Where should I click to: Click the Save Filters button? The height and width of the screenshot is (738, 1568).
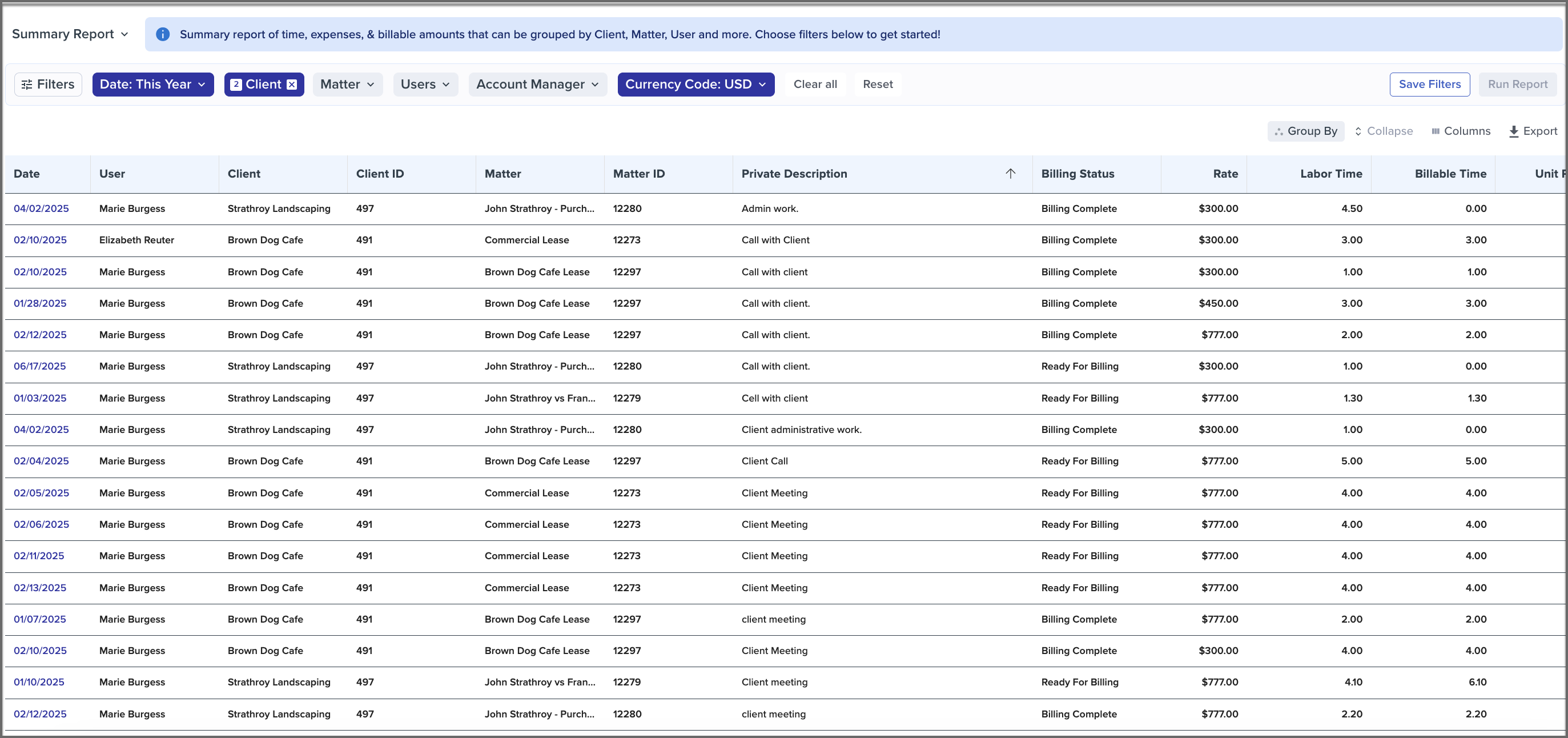tap(1430, 84)
